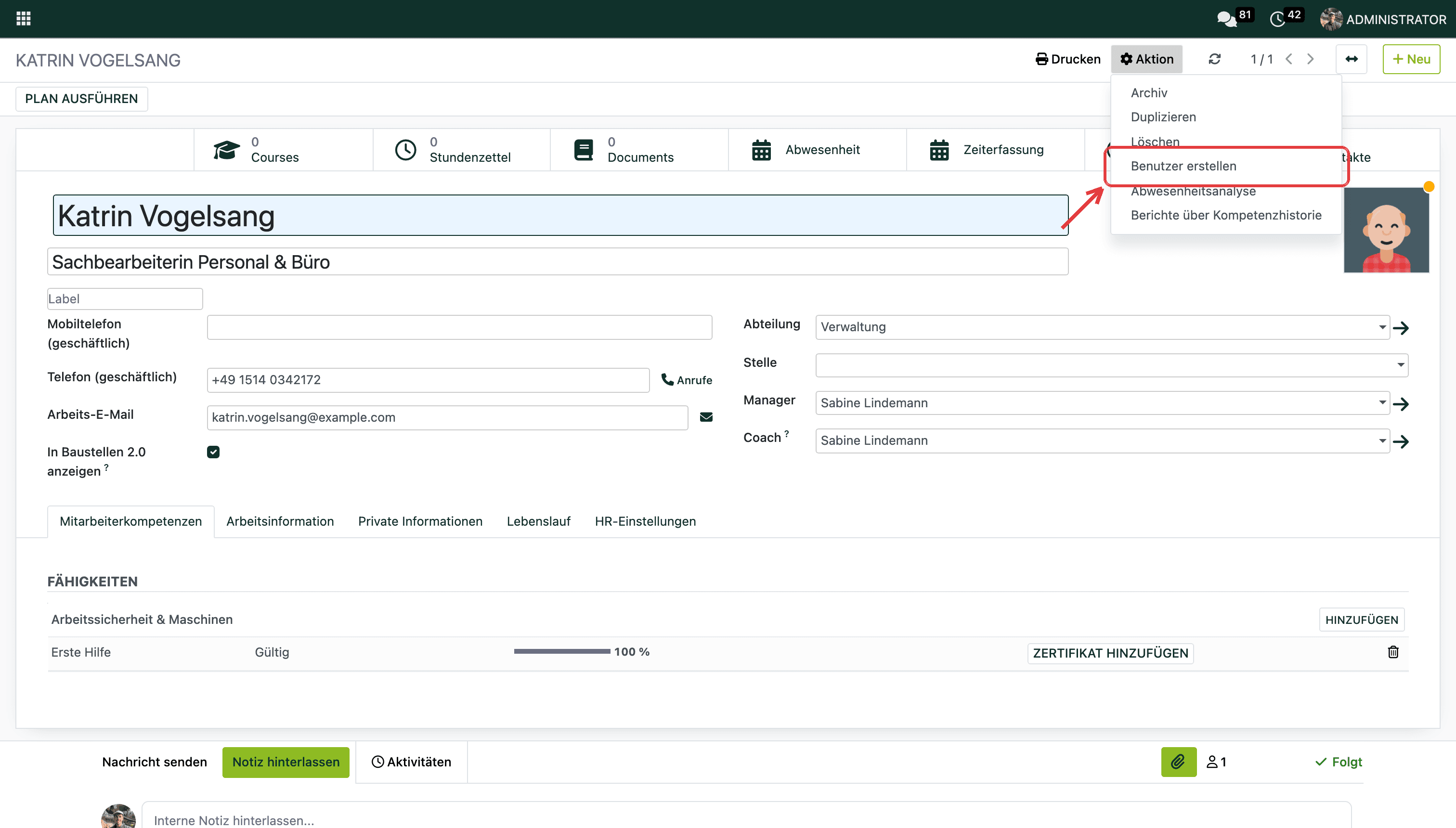The width and height of the screenshot is (1456, 828).
Task: Click the Administrator avatar
Action: pyautogui.click(x=1331, y=19)
